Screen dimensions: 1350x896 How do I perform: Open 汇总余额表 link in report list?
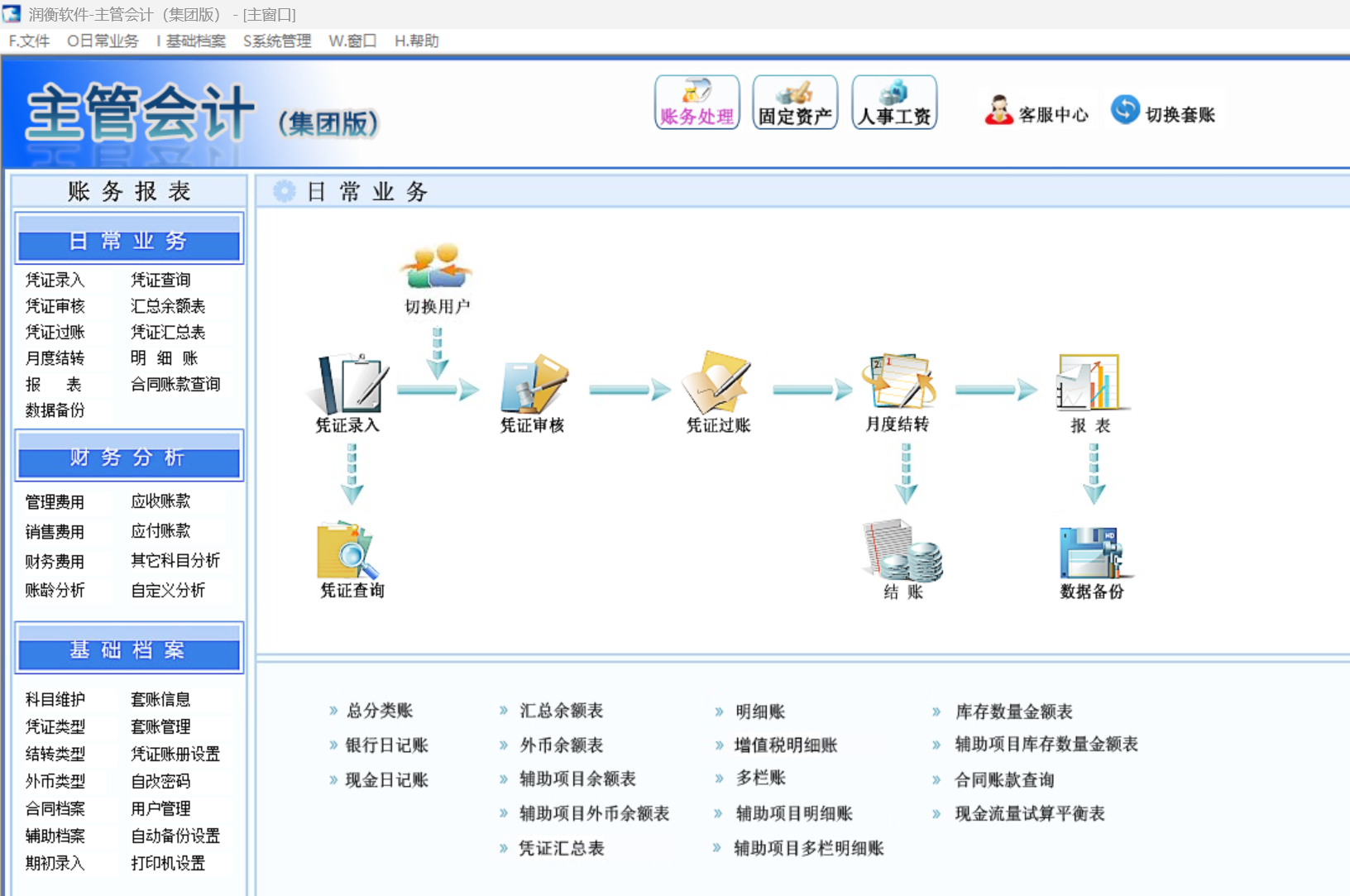pyautogui.click(x=562, y=711)
